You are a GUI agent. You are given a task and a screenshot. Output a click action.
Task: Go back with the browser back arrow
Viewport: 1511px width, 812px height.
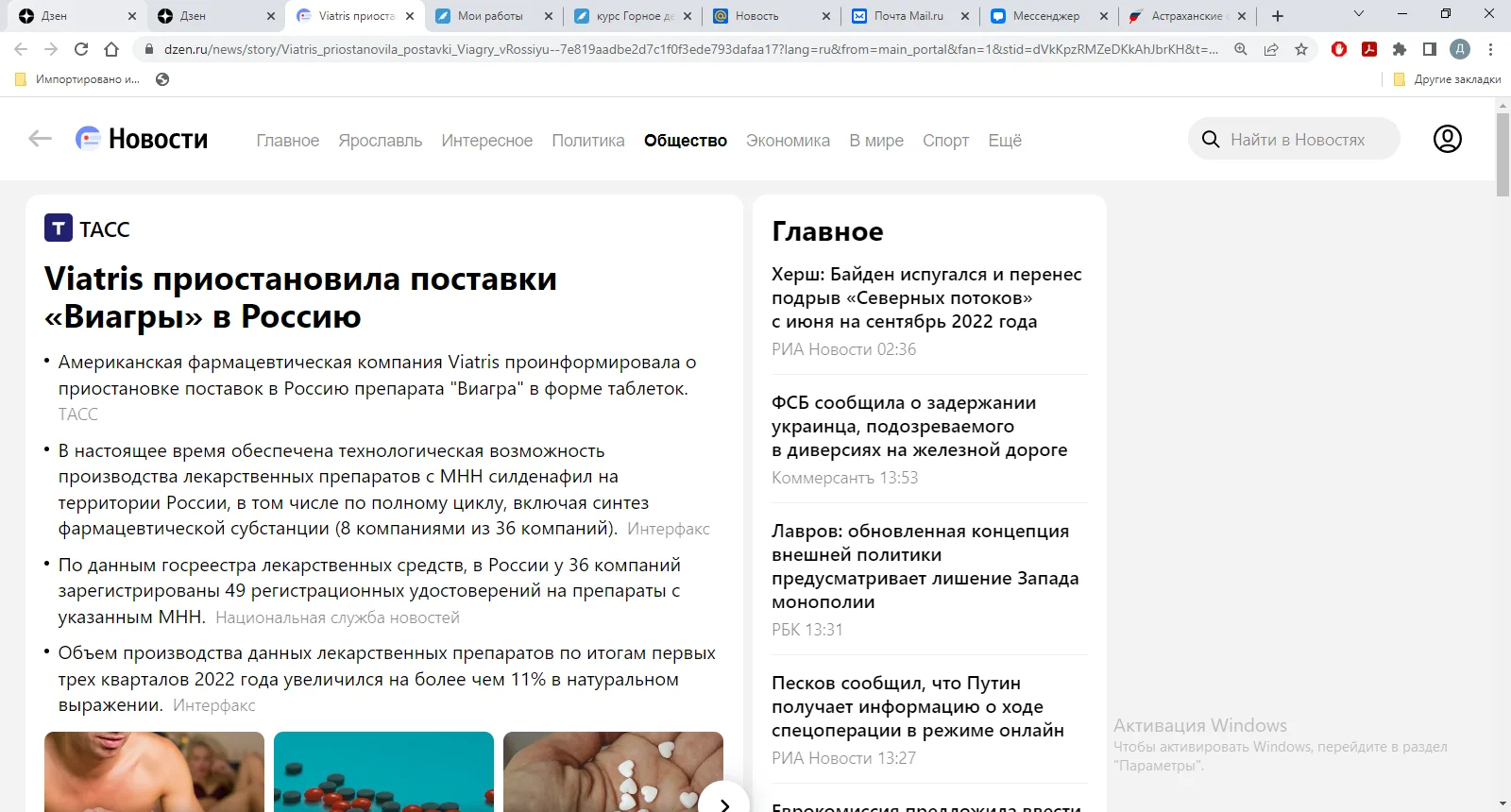(21, 49)
